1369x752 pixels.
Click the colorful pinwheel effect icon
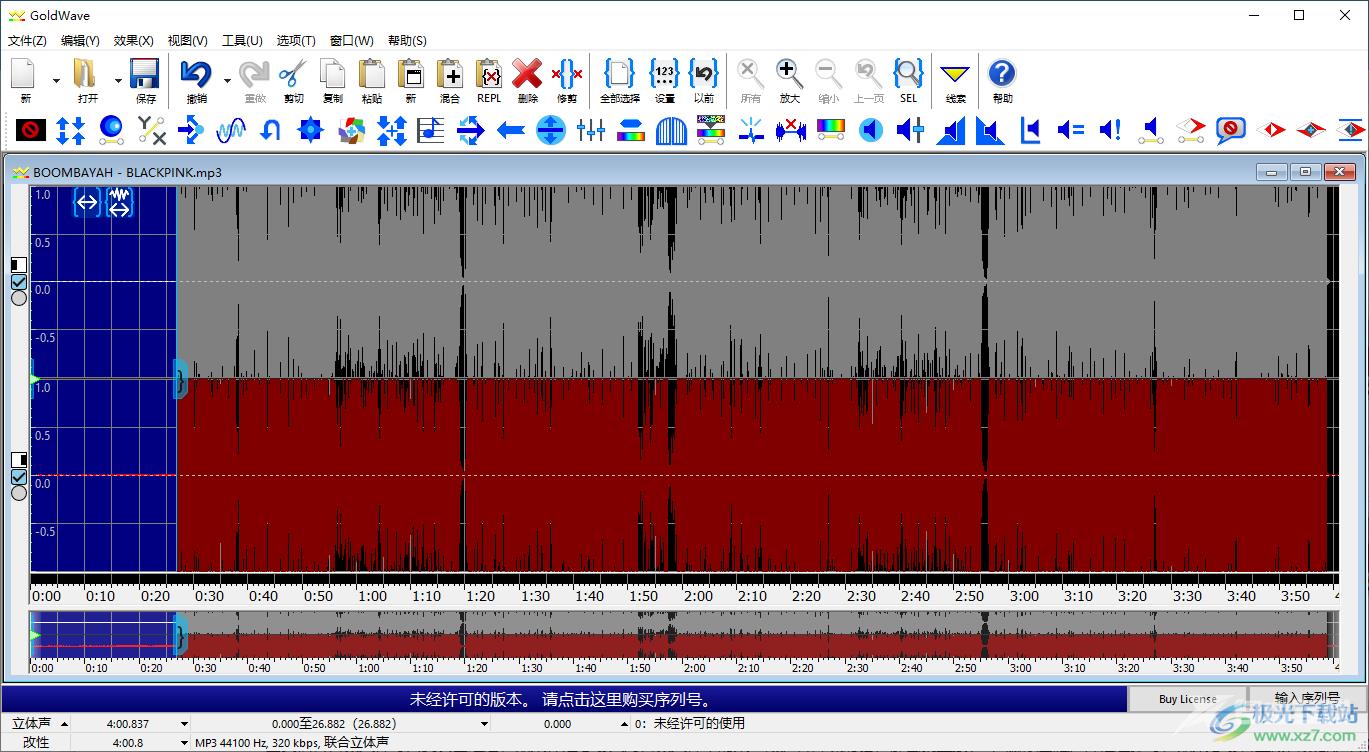pyautogui.click(x=351, y=129)
